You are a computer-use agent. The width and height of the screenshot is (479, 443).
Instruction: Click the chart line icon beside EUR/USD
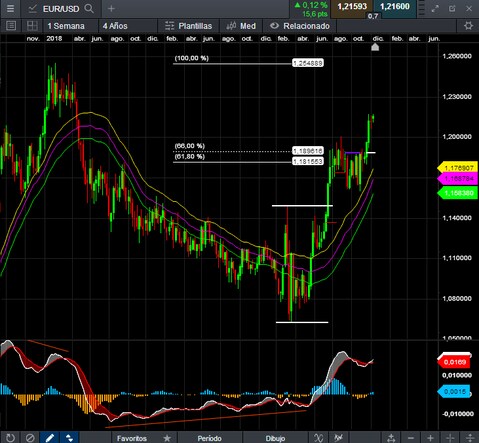(x=32, y=9)
